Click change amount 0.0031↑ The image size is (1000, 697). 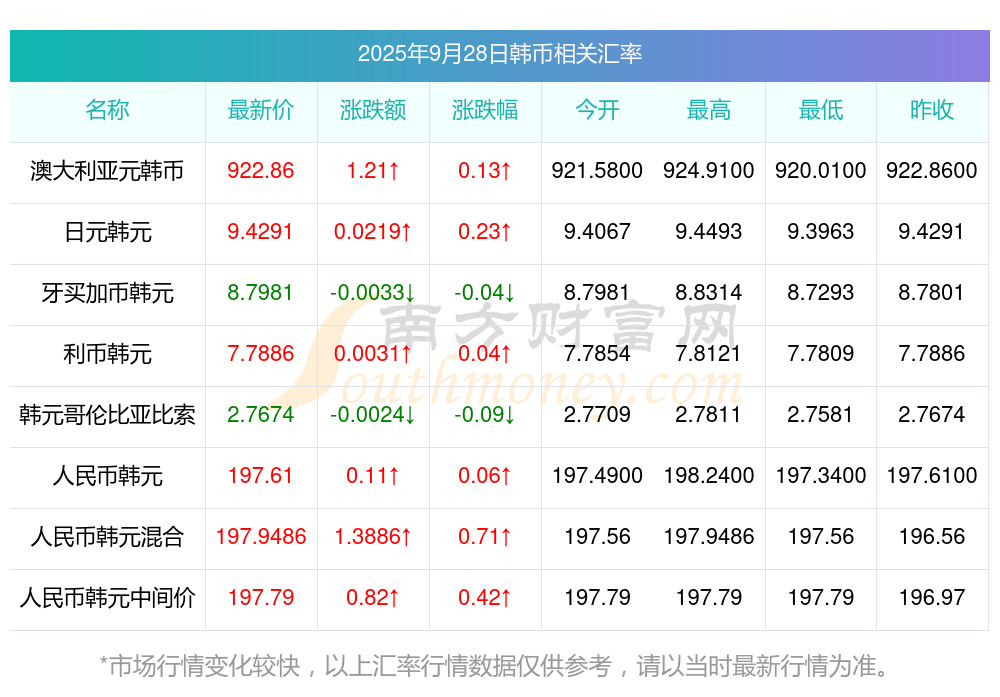[x=372, y=353]
